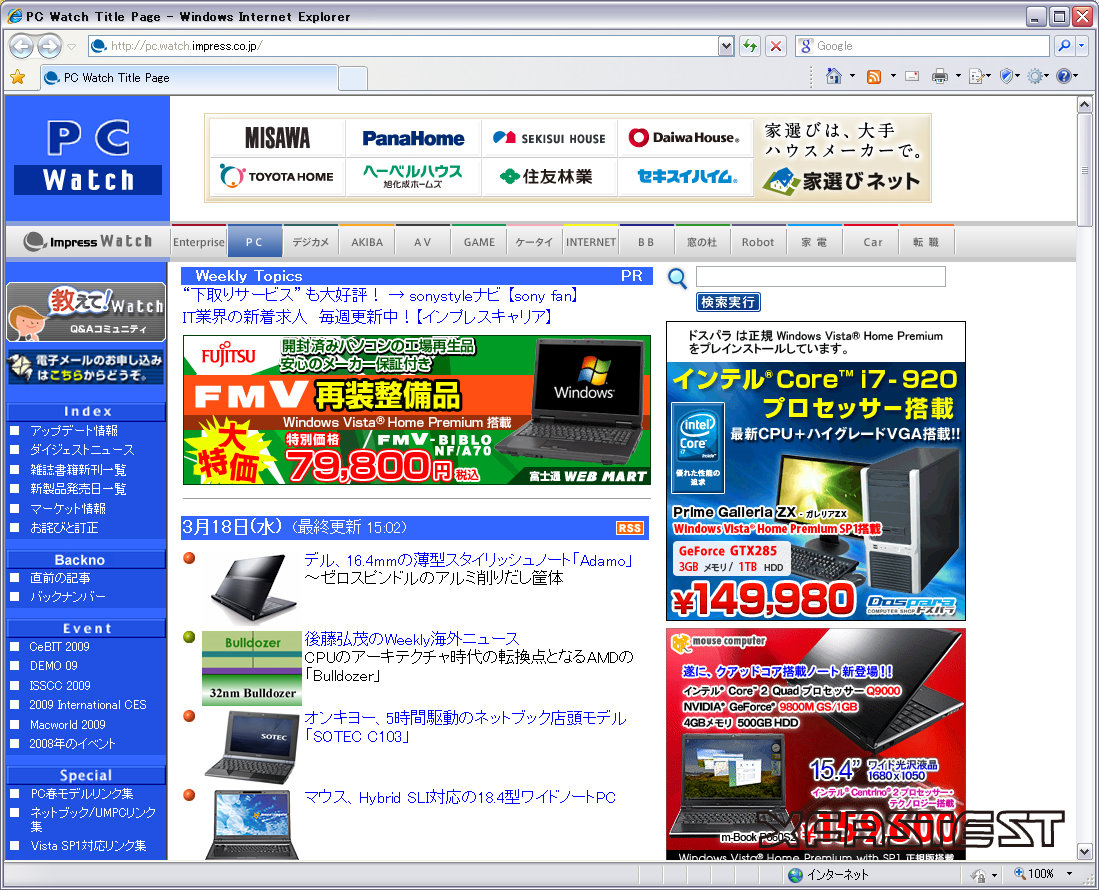
Task: Open the Robot navigation tab
Action: [758, 242]
